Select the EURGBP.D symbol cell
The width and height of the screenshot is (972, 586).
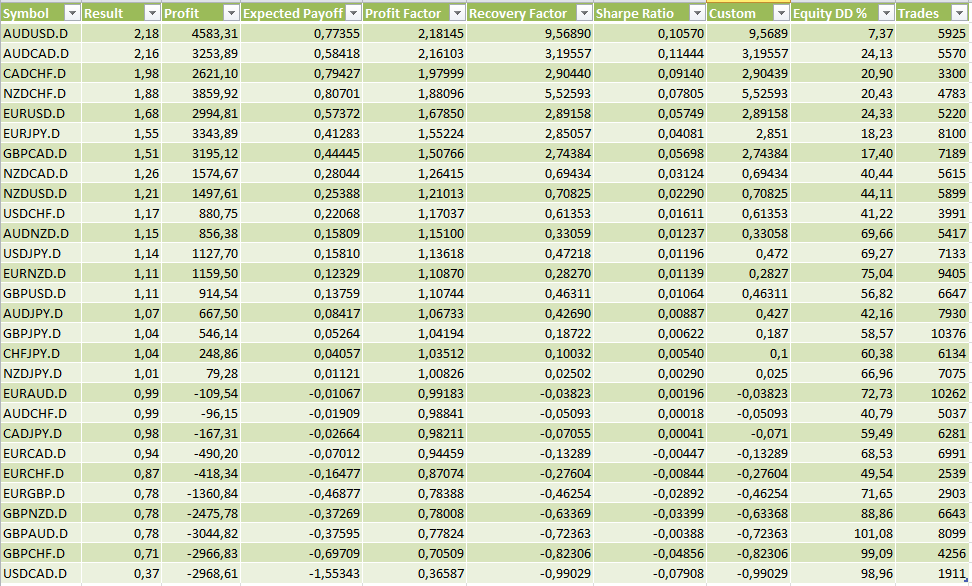click(41, 494)
